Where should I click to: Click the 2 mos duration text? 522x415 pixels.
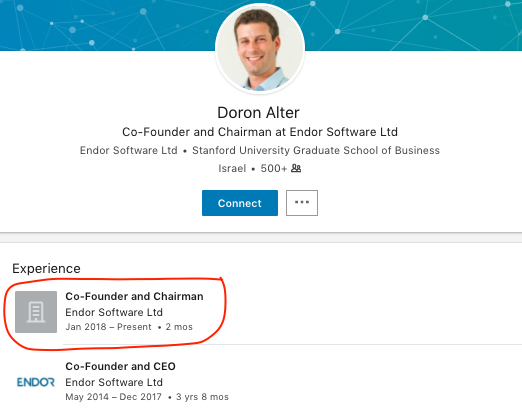coord(179,327)
